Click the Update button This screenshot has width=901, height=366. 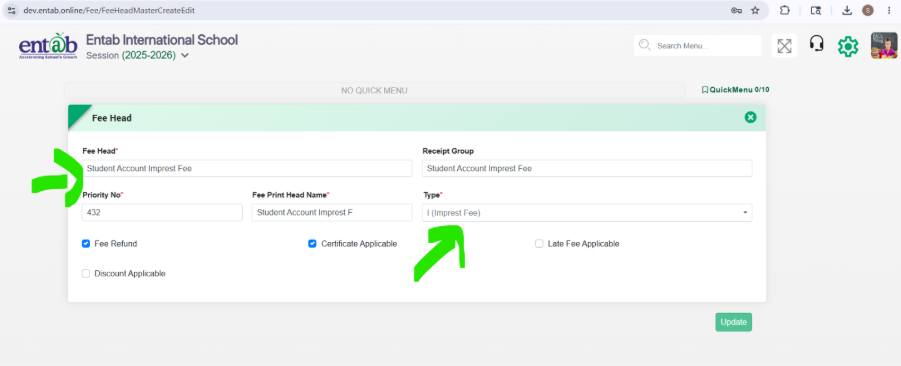[733, 322]
